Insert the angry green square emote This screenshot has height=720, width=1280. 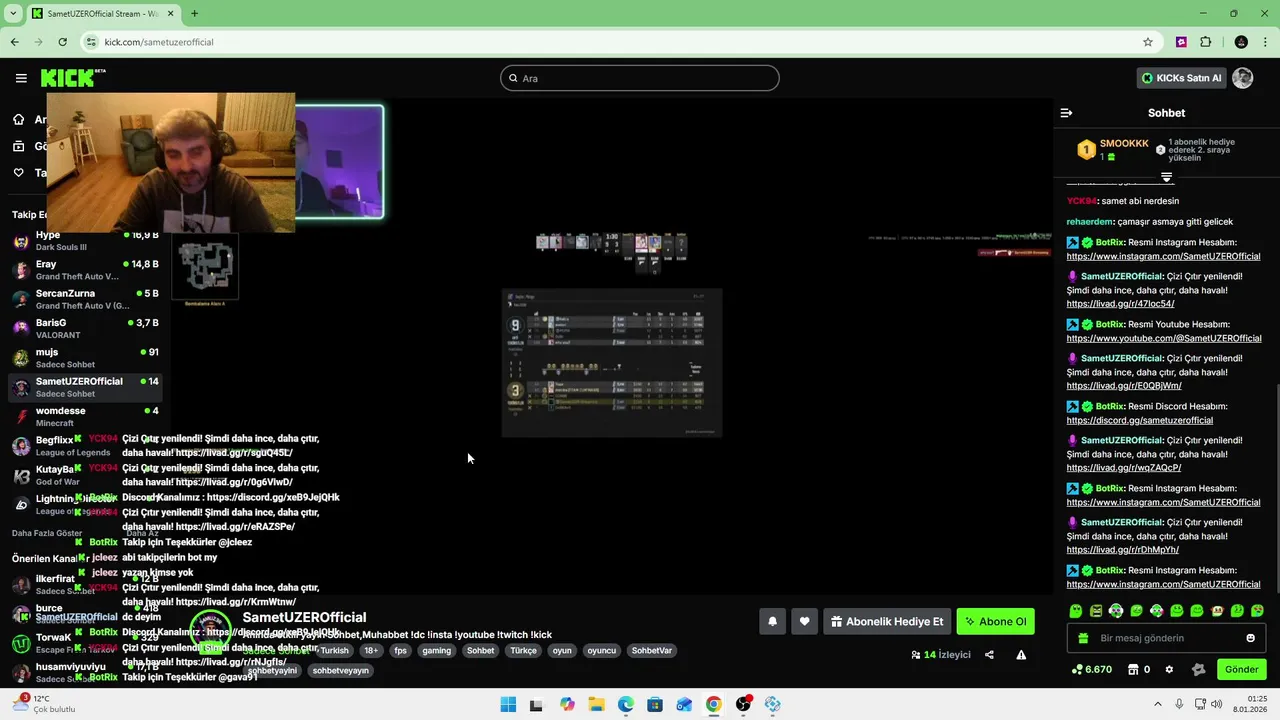[x=1096, y=611]
